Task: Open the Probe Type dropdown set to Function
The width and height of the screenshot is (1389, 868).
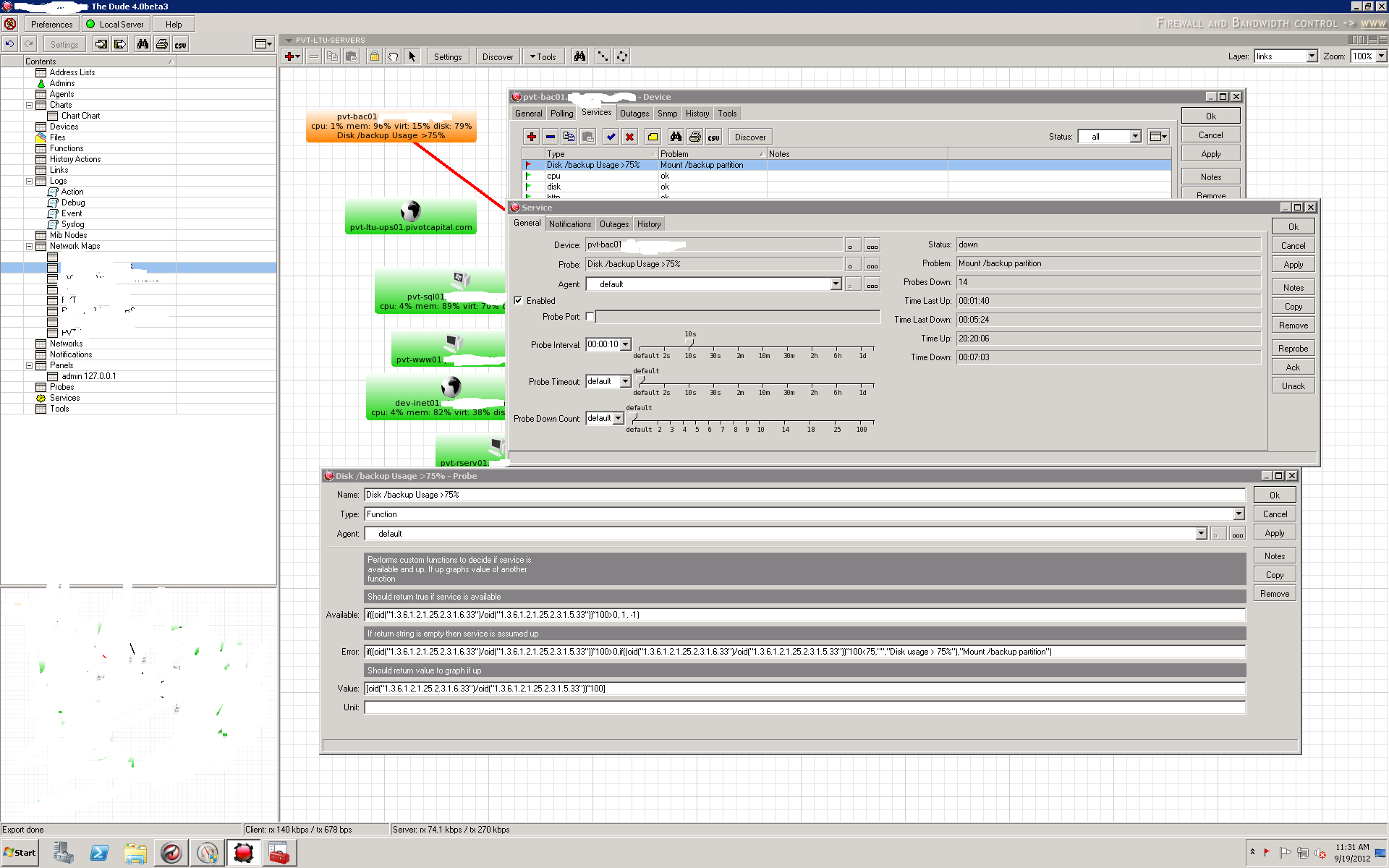Action: pyautogui.click(x=1239, y=514)
